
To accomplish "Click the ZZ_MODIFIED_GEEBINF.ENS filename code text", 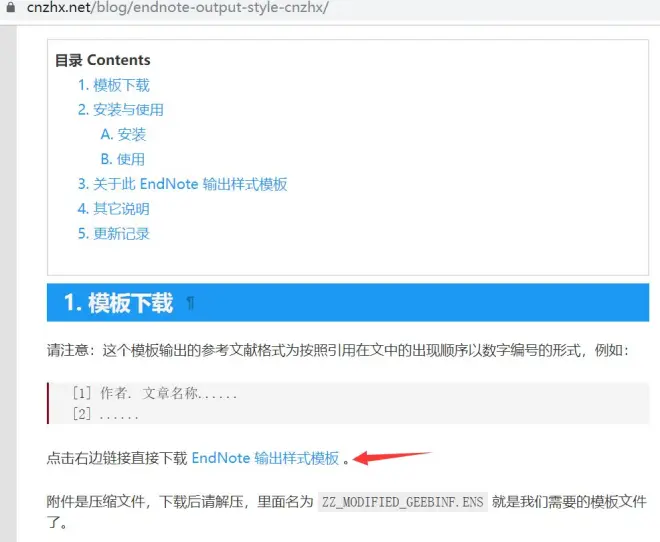I will [x=402, y=502].
